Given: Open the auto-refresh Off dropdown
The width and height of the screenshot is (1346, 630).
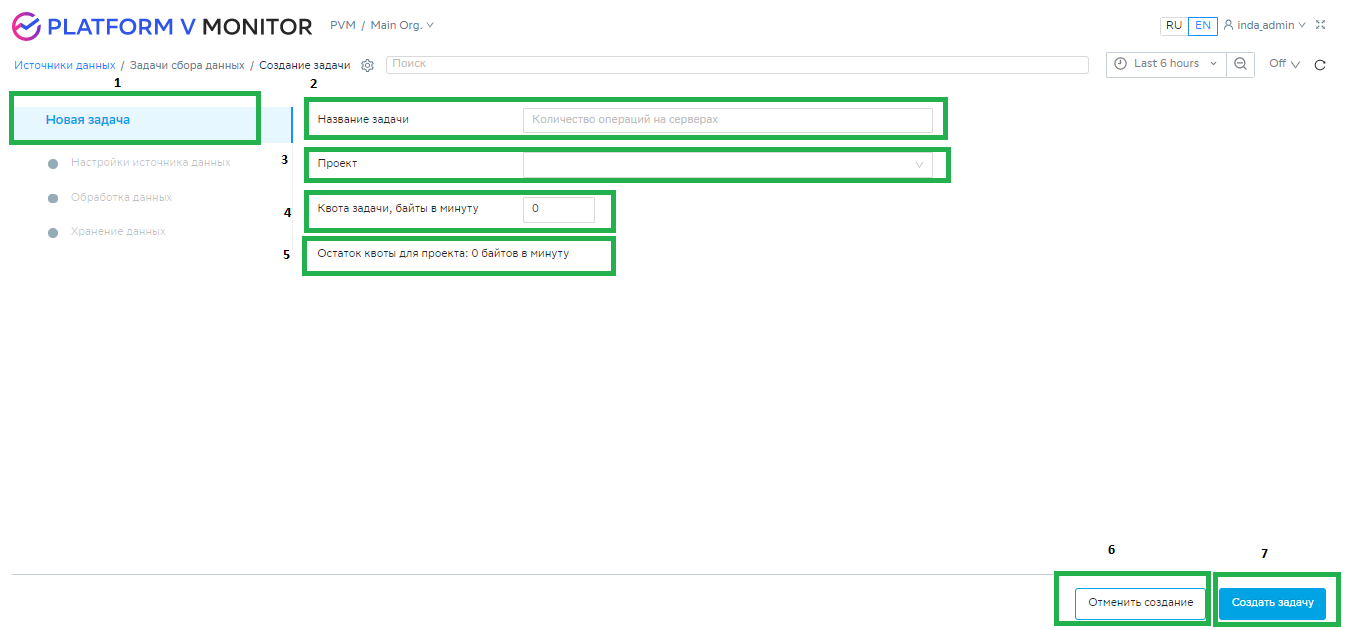Looking at the screenshot, I should [1284, 64].
